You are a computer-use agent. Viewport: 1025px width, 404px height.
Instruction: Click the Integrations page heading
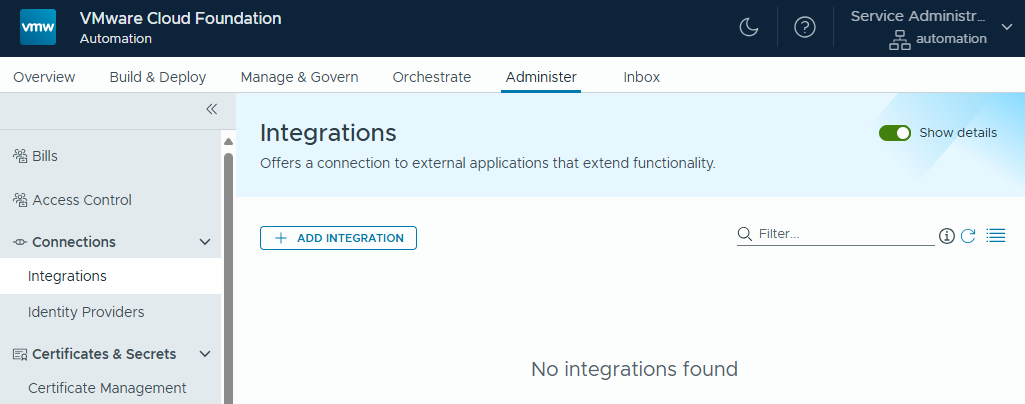(328, 133)
